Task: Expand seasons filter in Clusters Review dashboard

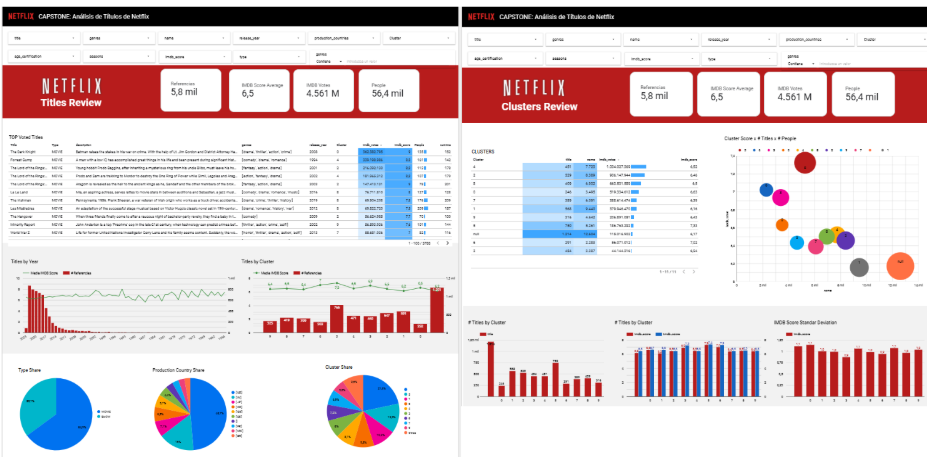Action: point(583,59)
